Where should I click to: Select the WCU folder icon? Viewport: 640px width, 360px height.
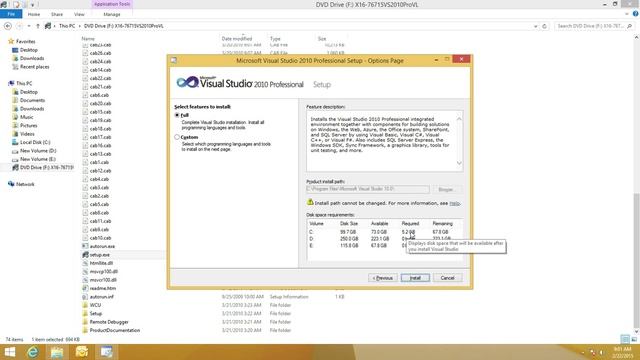click(85, 305)
